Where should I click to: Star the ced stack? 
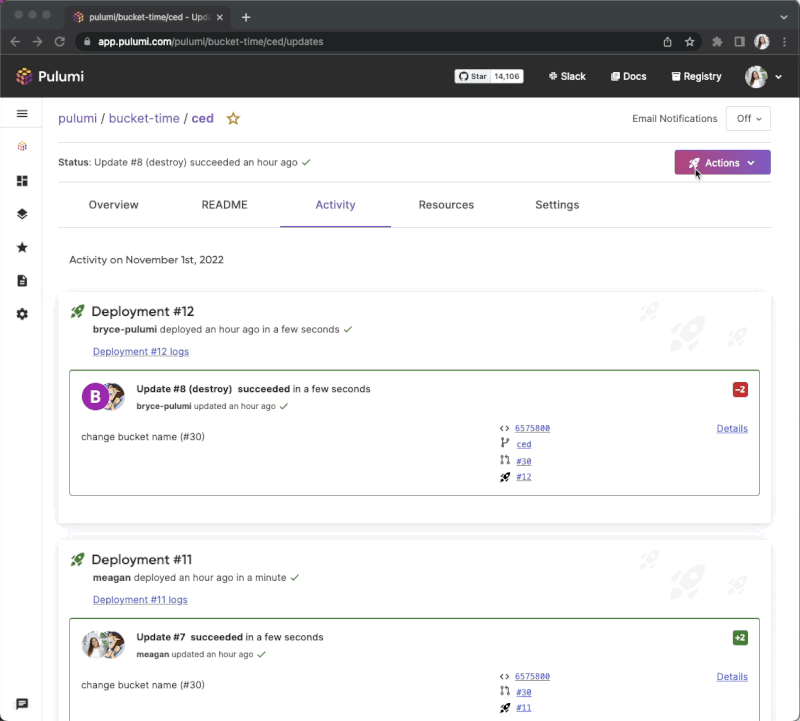233,118
